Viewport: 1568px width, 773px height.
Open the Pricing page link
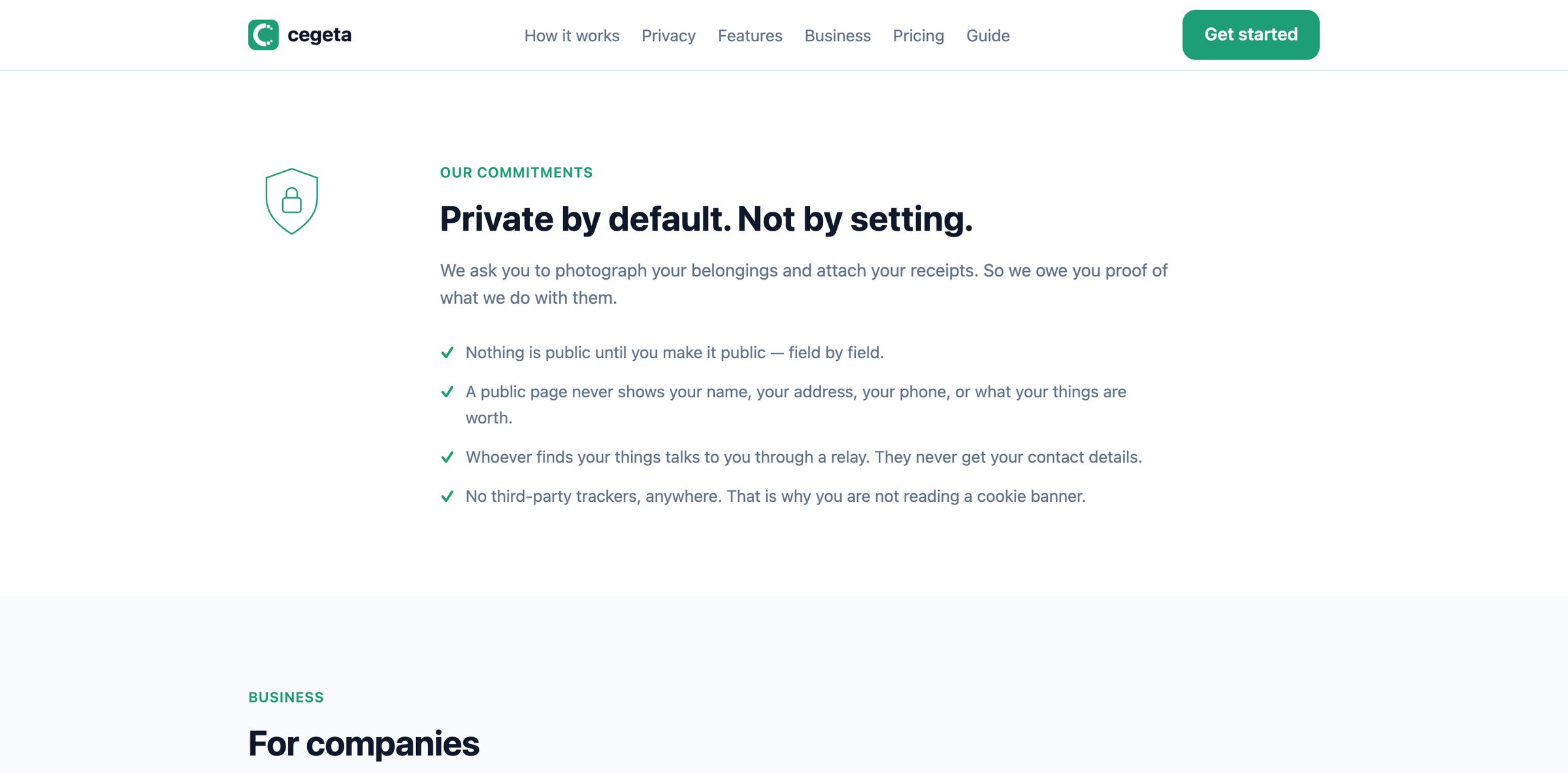[919, 35]
